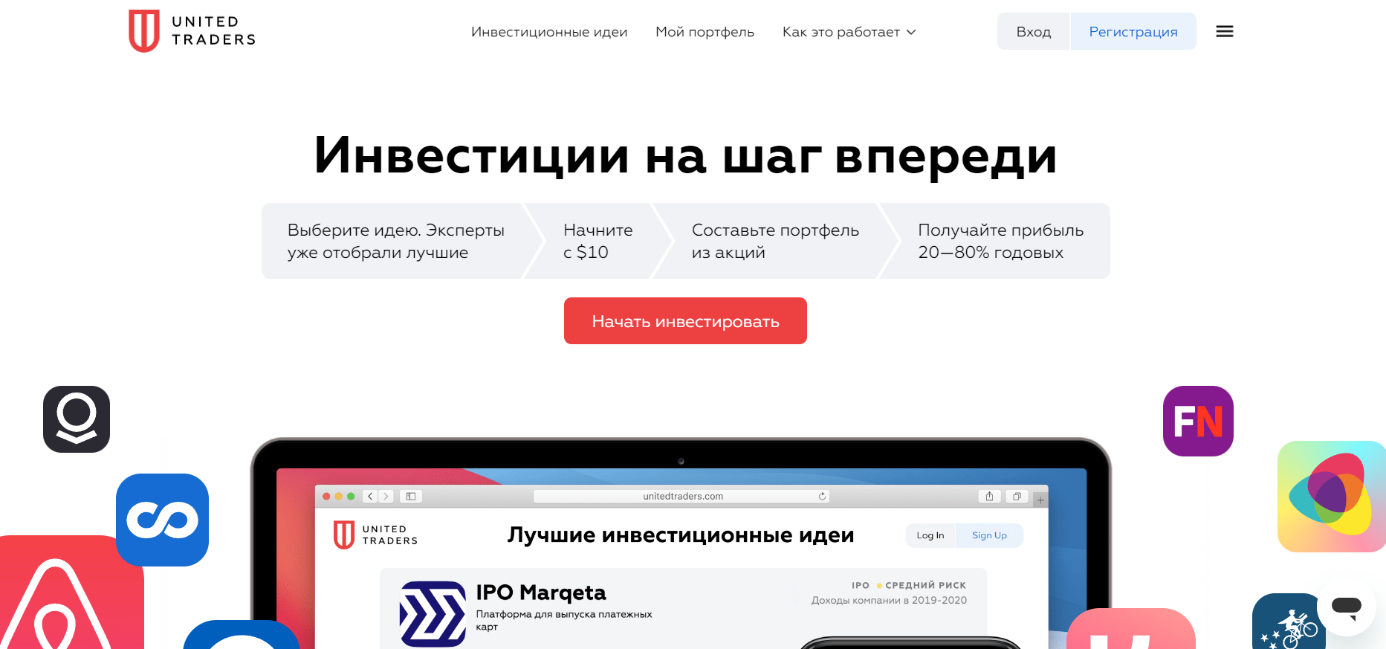Click the Palantir app icon
1386x649 pixels.
pos(76,419)
